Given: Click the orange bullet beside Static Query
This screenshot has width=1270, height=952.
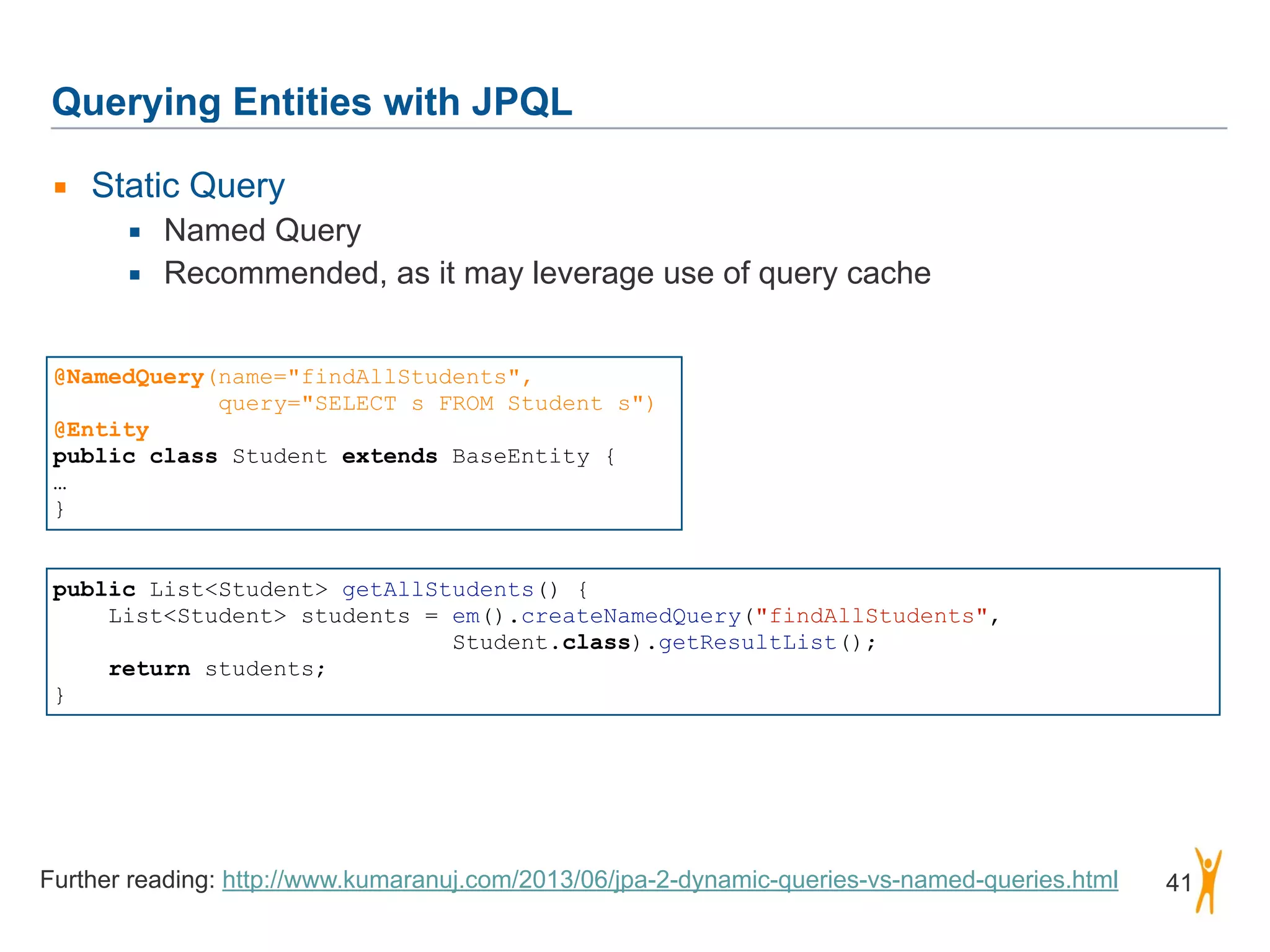Looking at the screenshot, I should [60, 187].
